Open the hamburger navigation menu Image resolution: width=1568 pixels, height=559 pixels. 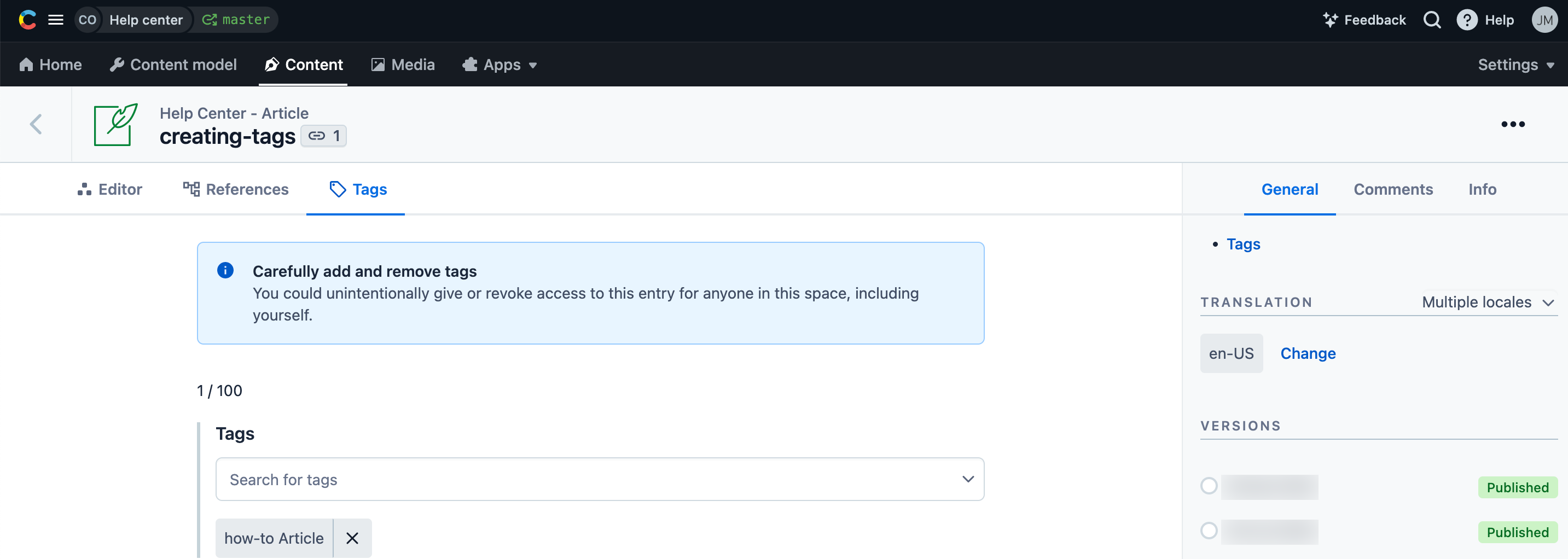pos(55,20)
